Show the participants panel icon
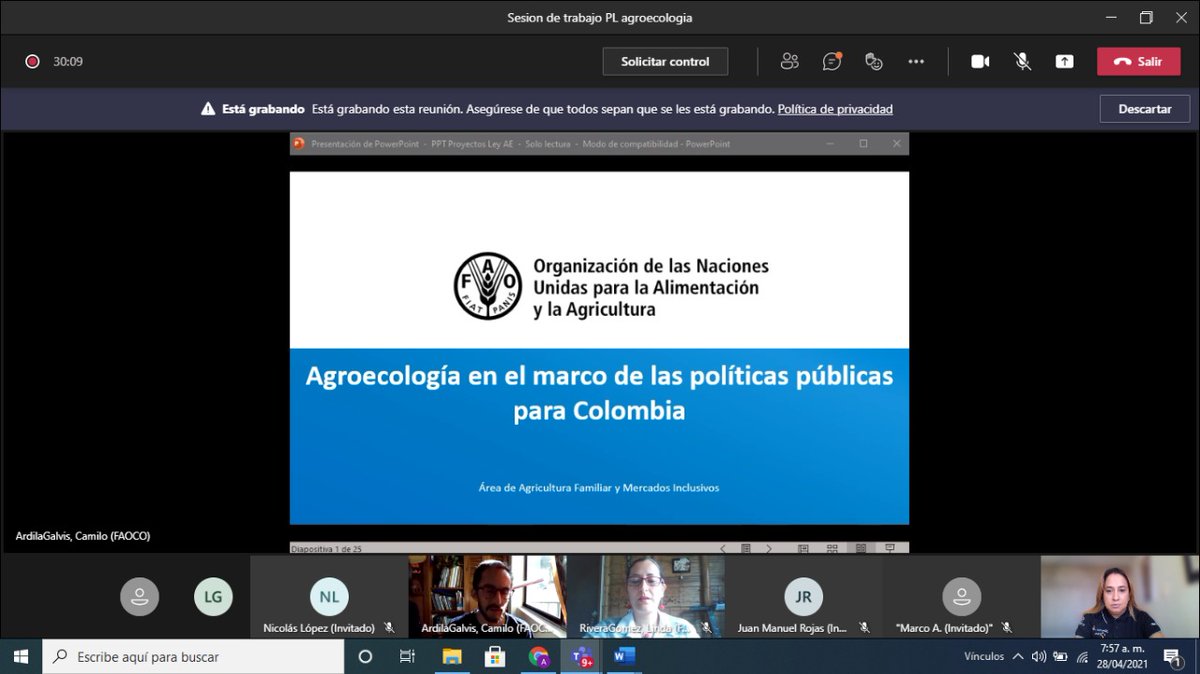Viewport: 1200px width, 674px height. click(790, 61)
